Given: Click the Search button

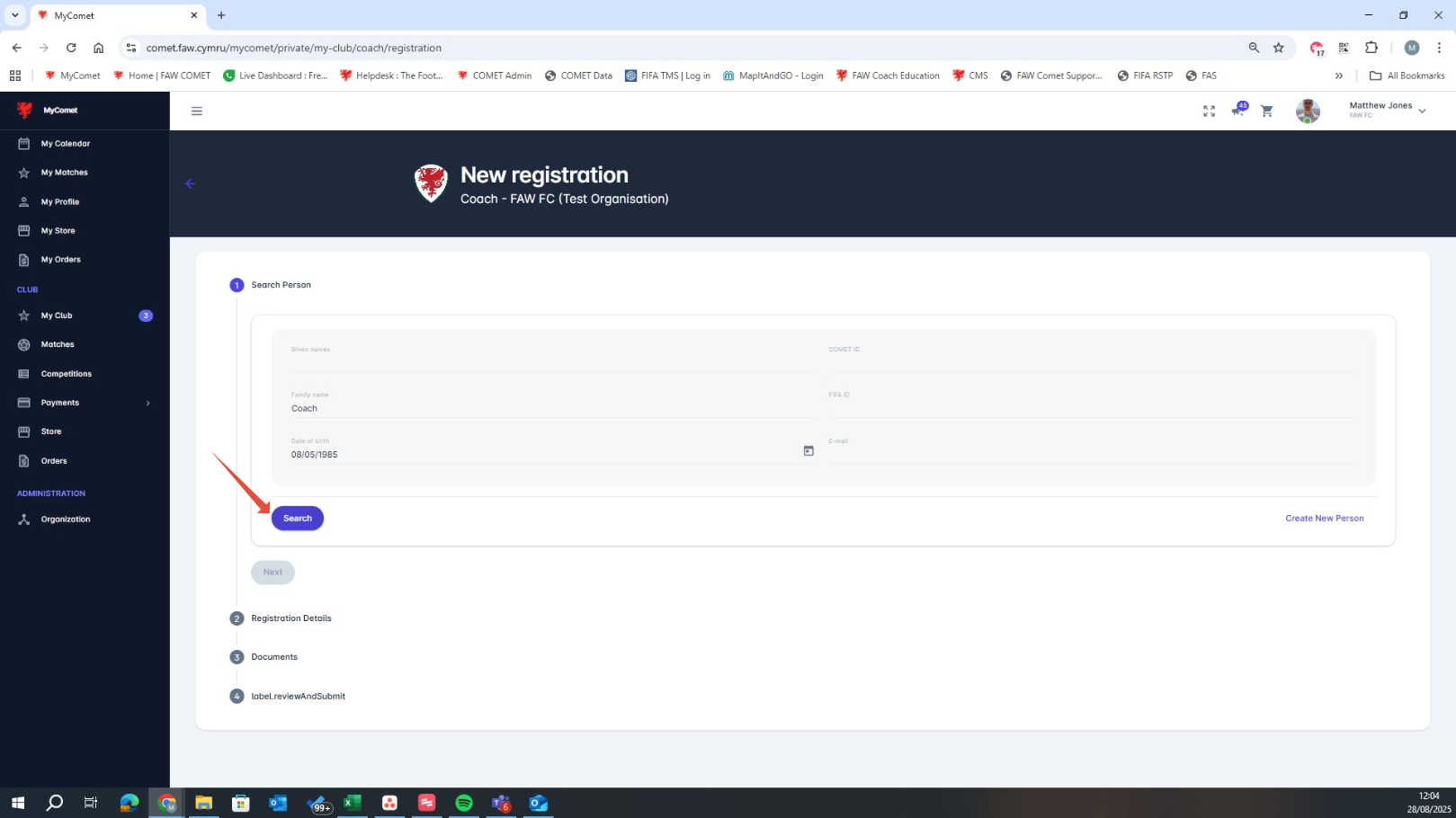Looking at the screenshot, I should pos(298,519).
